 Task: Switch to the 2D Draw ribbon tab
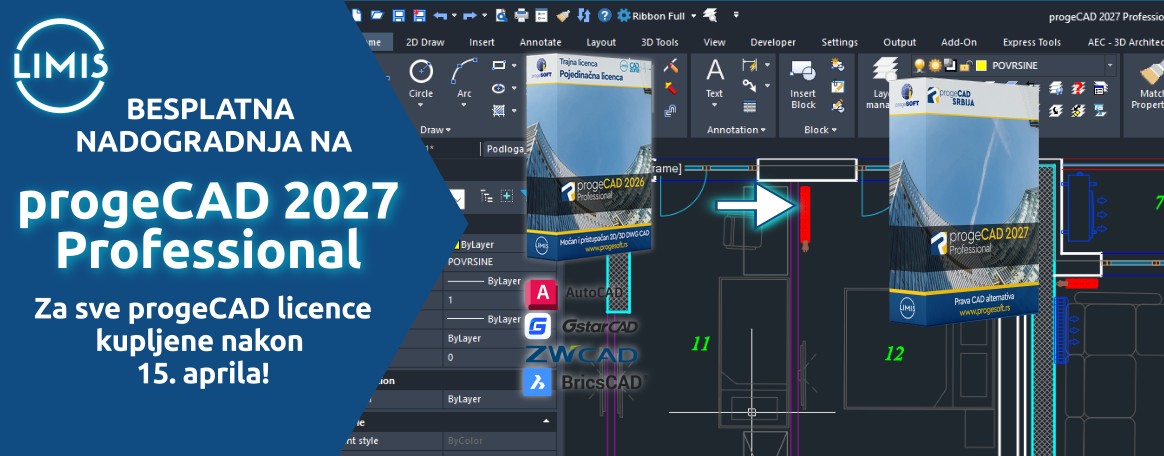[425, 42]
